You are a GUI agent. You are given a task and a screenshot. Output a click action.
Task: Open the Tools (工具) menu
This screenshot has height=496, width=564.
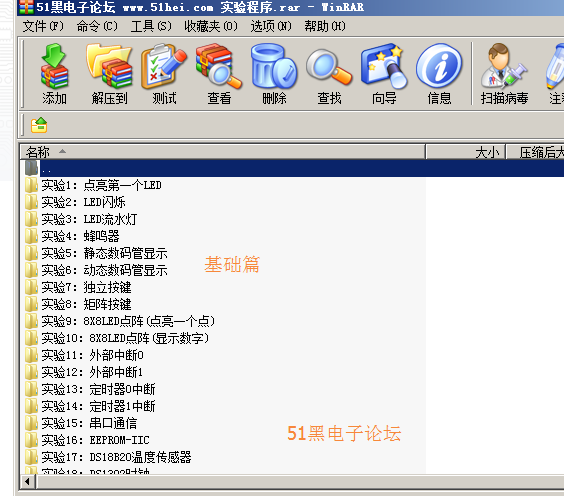pos(151,26)
